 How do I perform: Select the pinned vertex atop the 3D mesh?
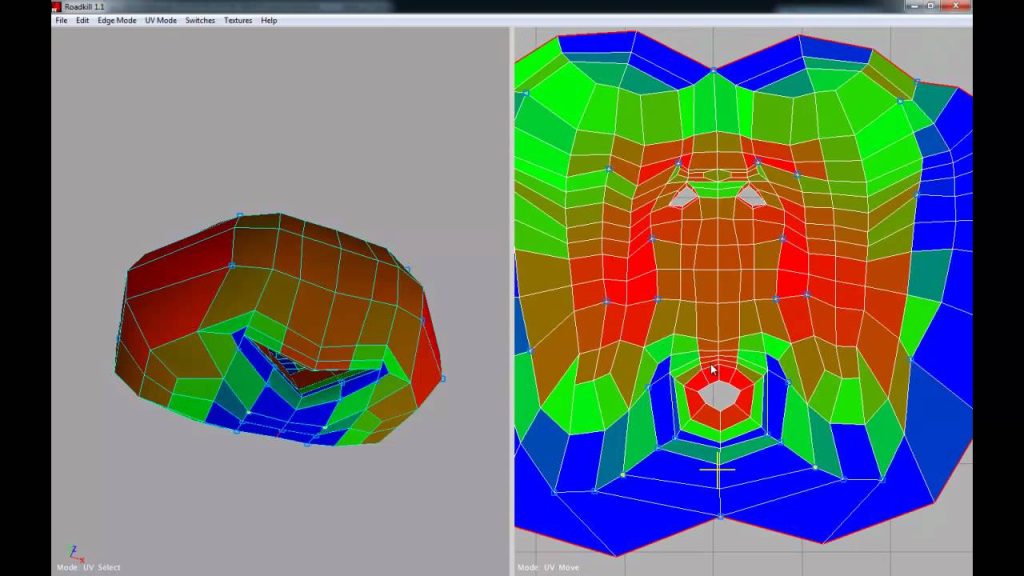240,215
